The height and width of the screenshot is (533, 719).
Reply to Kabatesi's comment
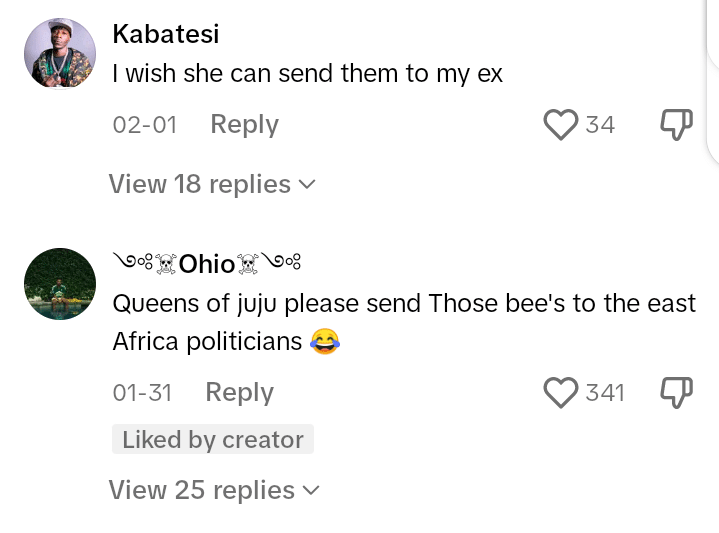click(x=244, y=125)
